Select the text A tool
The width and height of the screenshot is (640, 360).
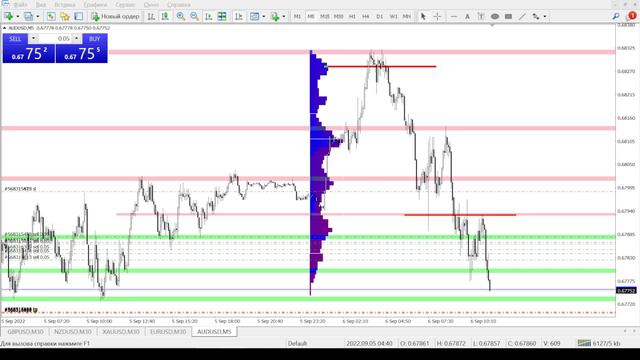pyautogui.click(x=467, y=16)
